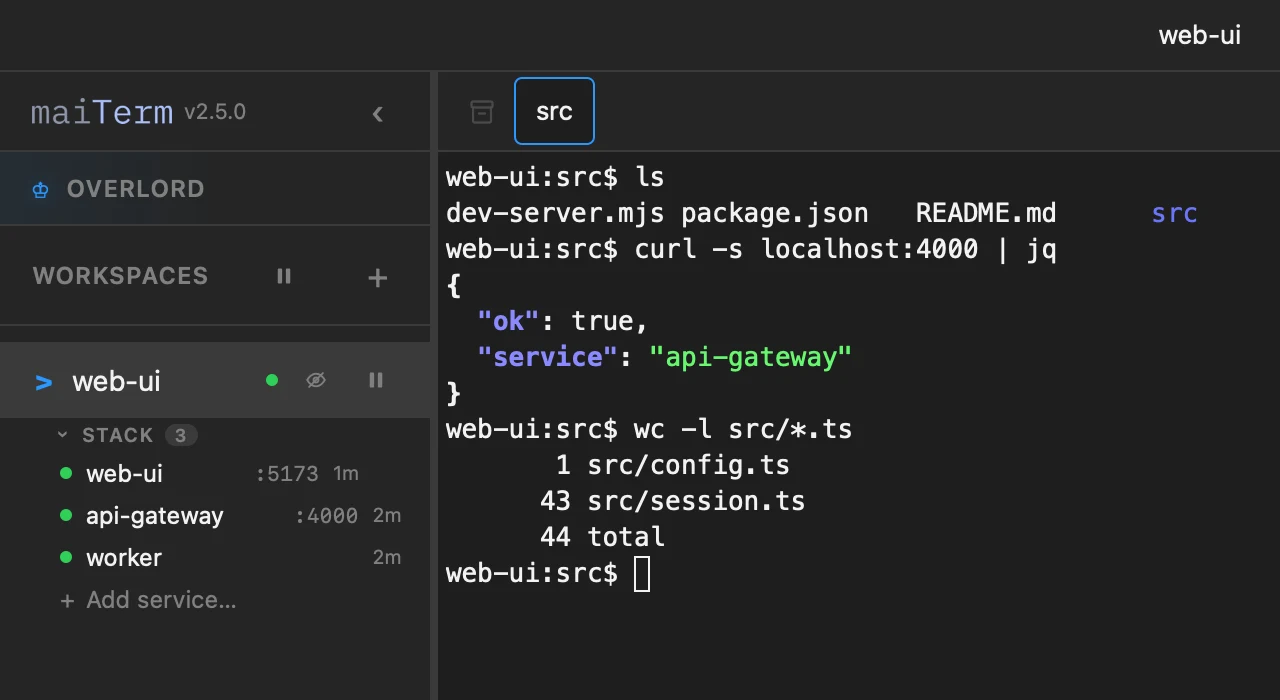This screenshot has height=700, width=1280.
Task: Open the Overlord crown section
Action: tap(215, 189)
